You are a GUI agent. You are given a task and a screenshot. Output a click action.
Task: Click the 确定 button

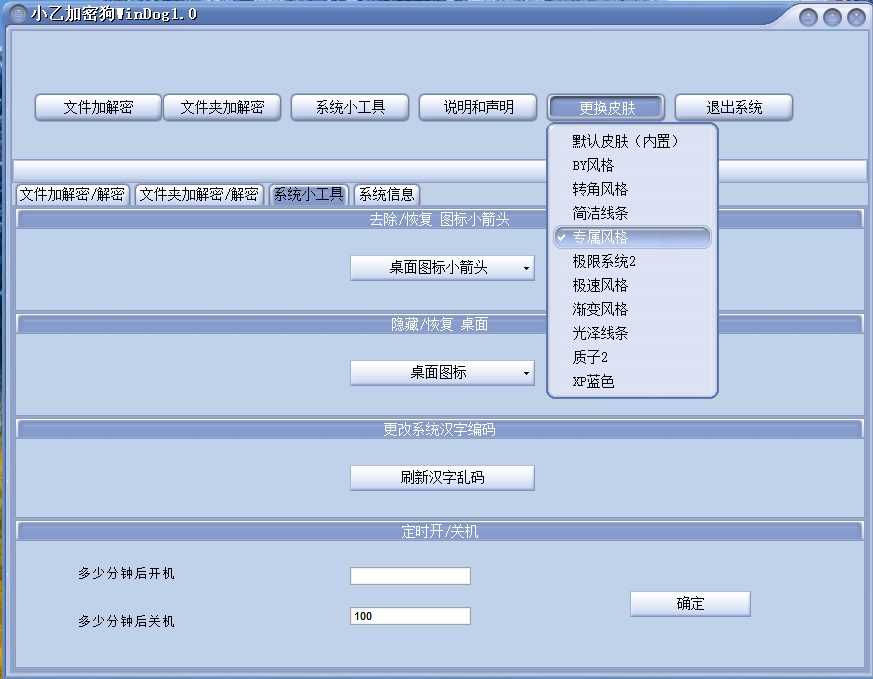(690, 604)
